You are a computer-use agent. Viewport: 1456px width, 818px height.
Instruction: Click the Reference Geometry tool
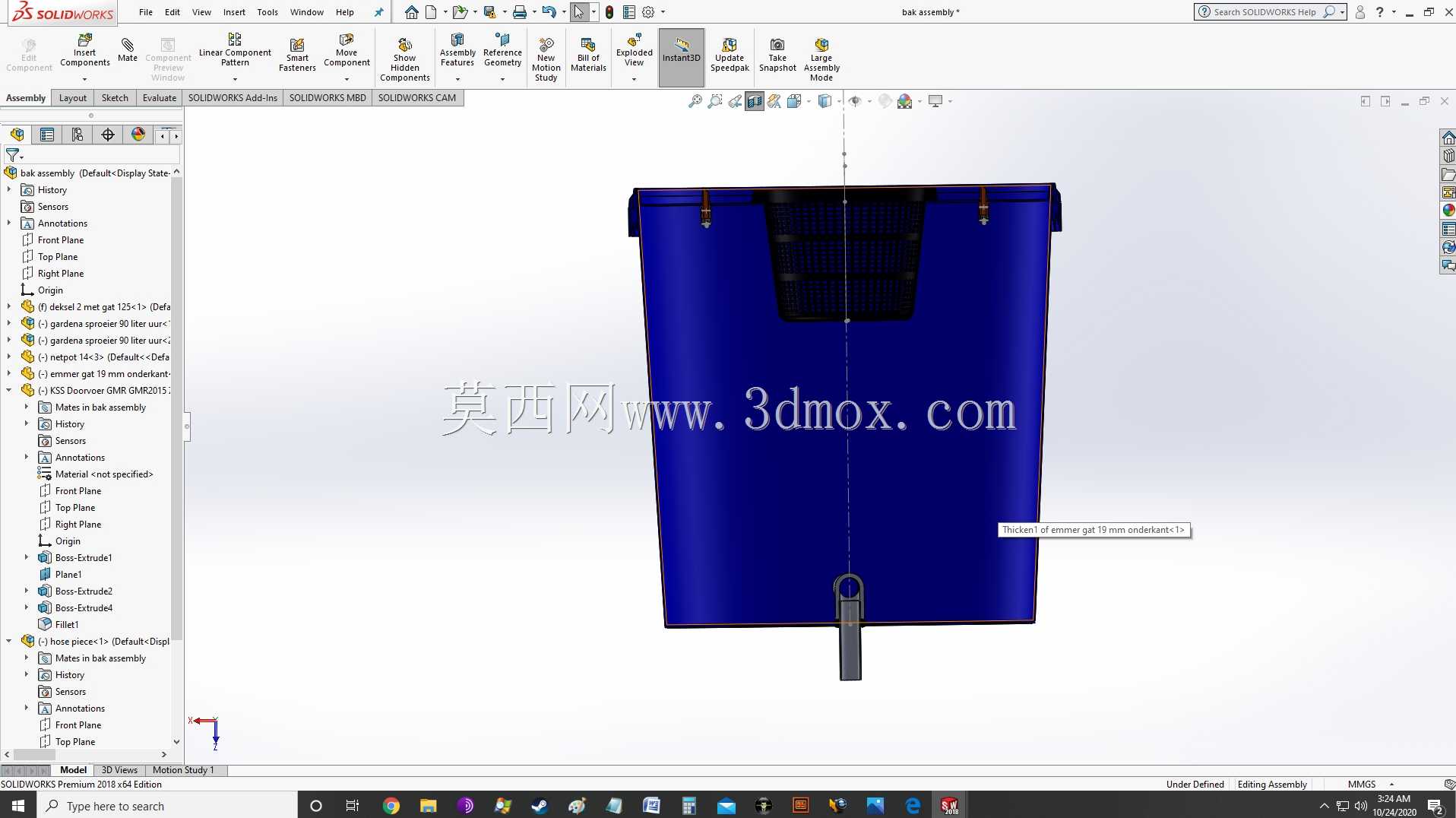point(502,49)
